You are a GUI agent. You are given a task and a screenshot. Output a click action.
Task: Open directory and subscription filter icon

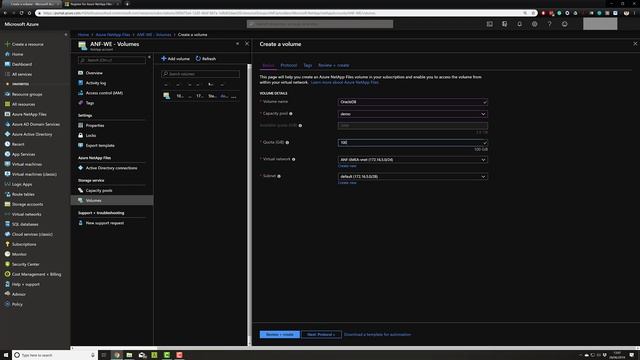pyautogui.click(x=504, y=24)
